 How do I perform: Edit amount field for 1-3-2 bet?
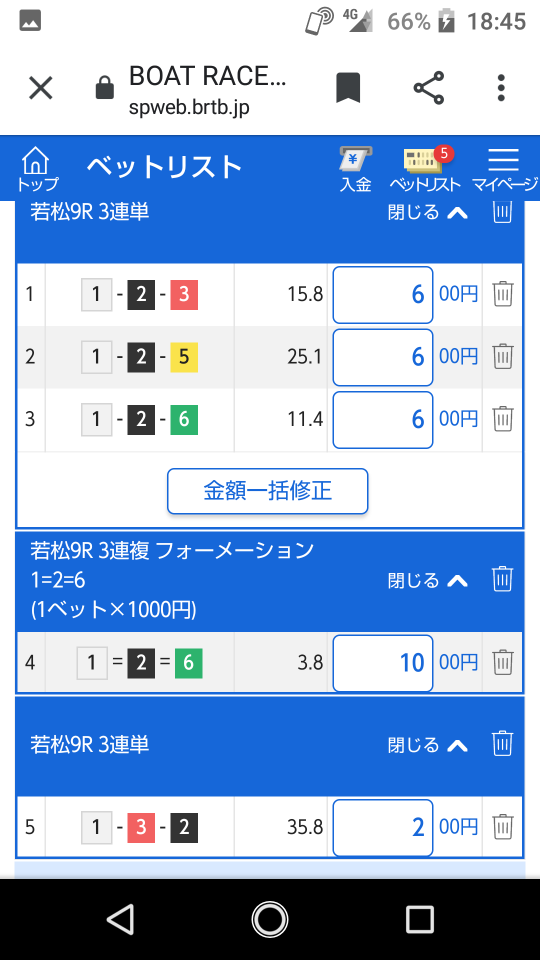(383, 827)
